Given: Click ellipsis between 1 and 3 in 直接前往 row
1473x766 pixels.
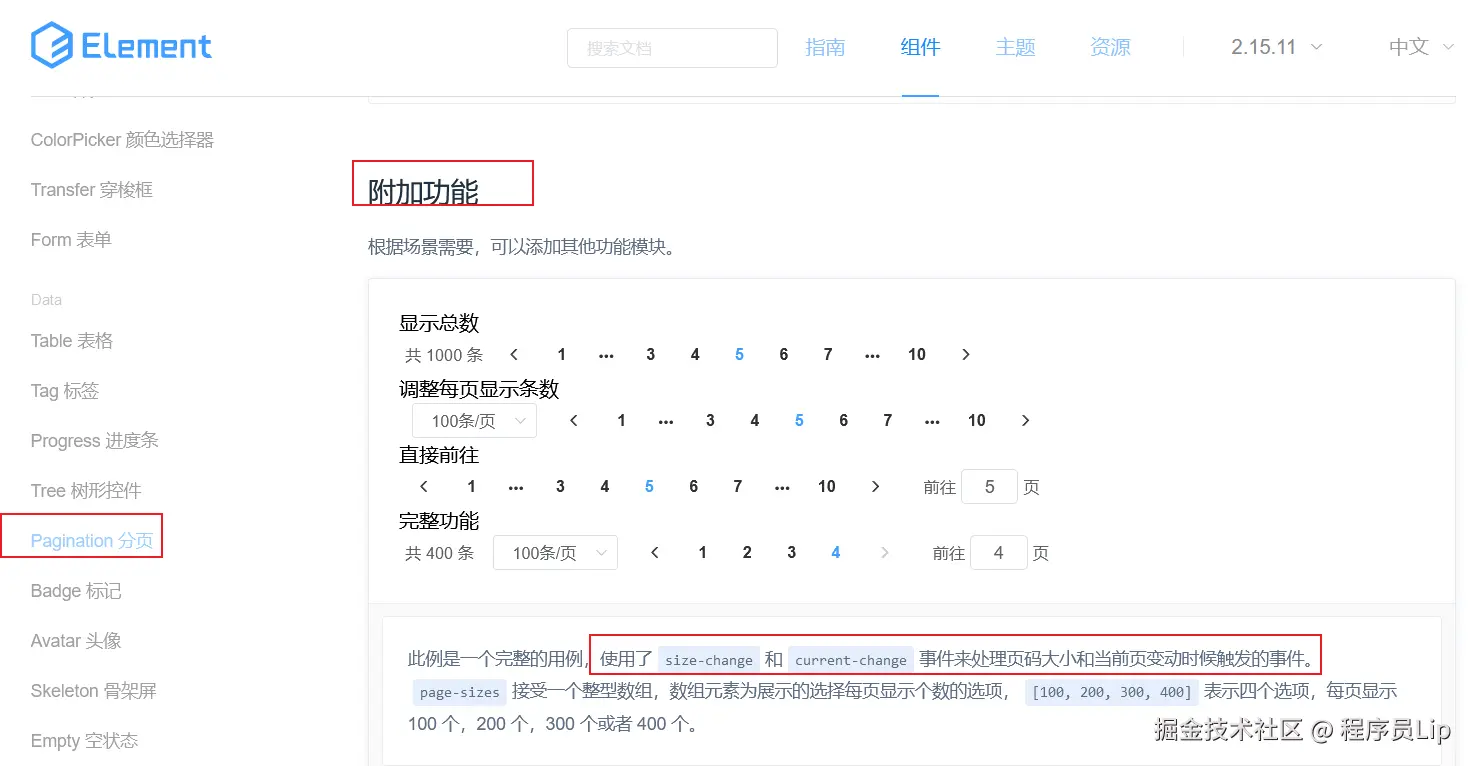Looking at the screenshot, I should [516, 487].
